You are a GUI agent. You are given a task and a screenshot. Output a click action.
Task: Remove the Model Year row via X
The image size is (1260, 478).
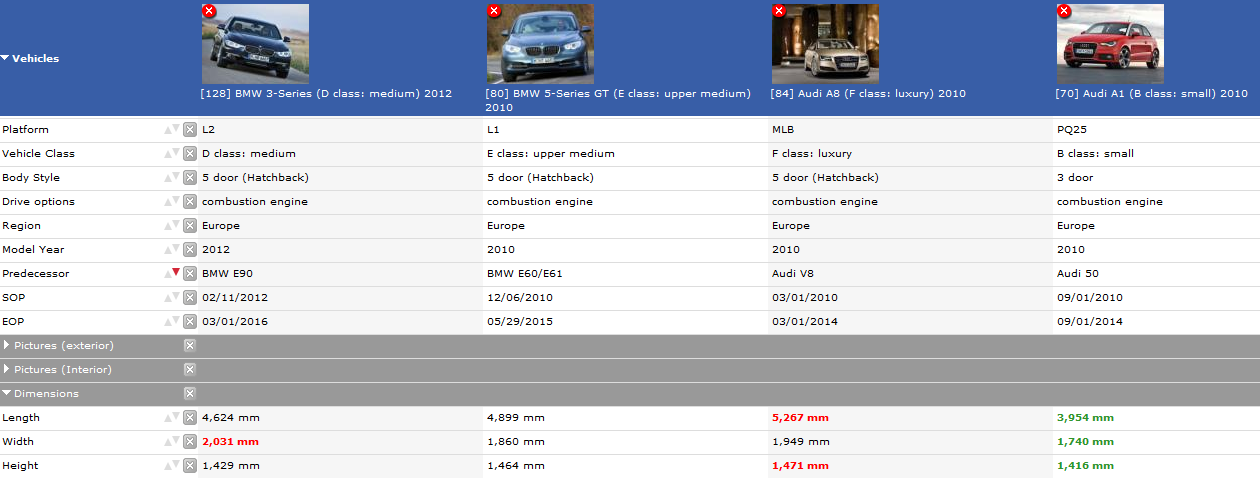[189, 249]
